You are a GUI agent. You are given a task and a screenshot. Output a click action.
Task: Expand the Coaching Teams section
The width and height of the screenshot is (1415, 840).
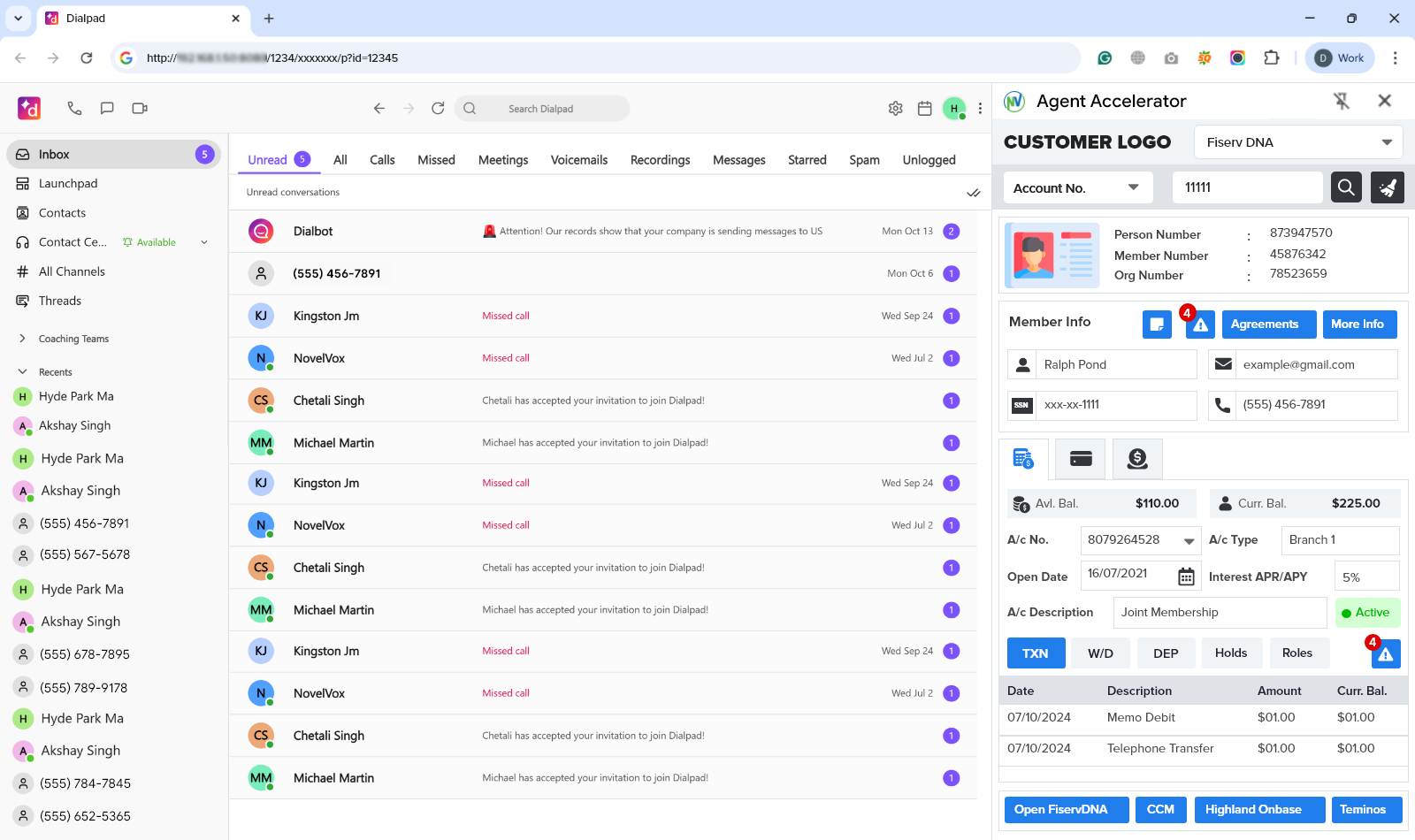[x=23, y=339]
